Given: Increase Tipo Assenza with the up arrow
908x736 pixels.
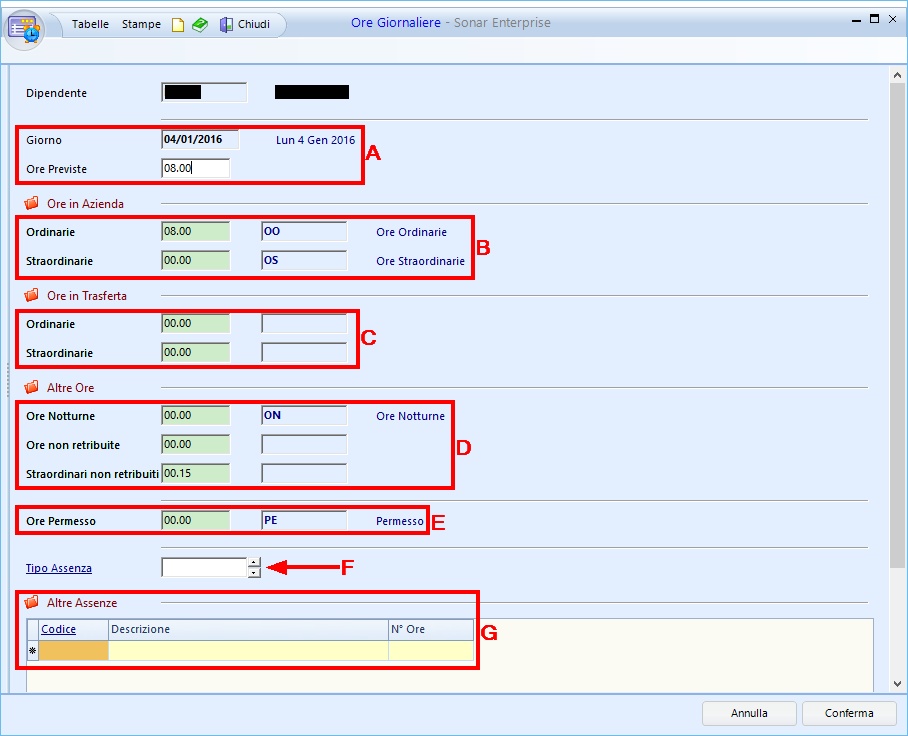Looking at the screenshot, I should pyautogui.click(x=254, y=563).
